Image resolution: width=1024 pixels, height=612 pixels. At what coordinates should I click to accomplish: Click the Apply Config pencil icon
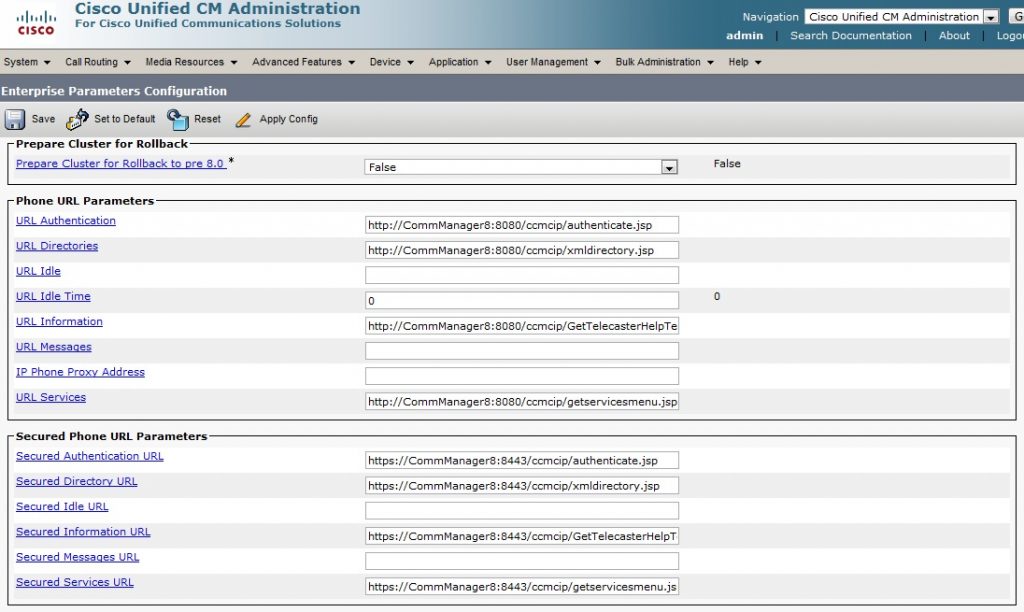coord(243,120)
